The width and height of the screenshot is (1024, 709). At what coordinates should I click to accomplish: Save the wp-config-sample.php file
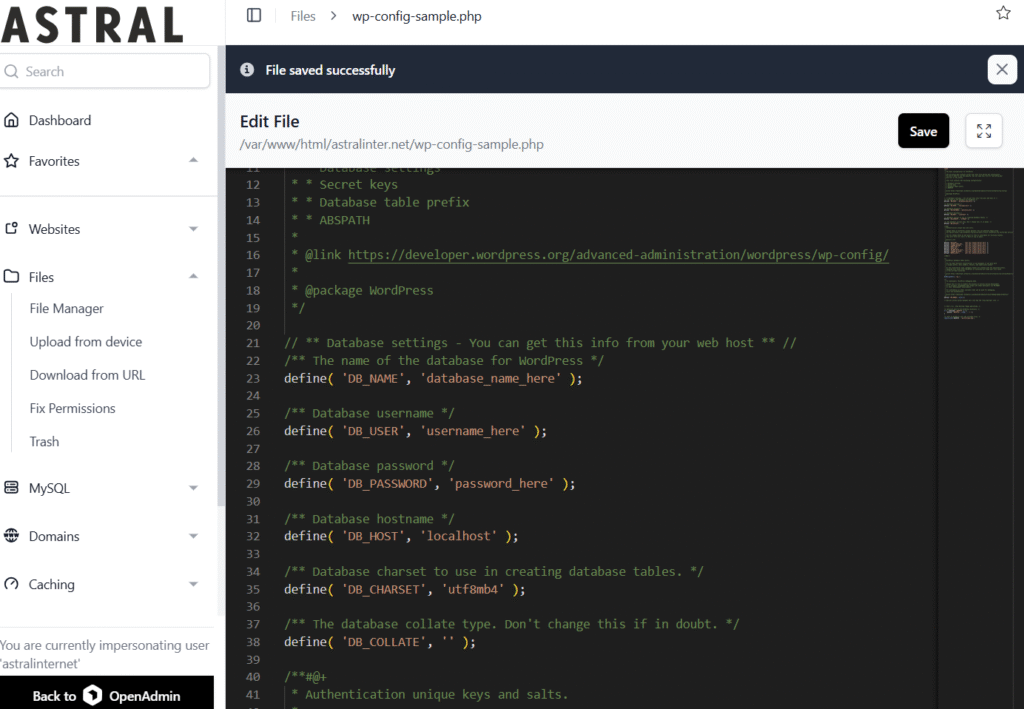tap(923, 131)
